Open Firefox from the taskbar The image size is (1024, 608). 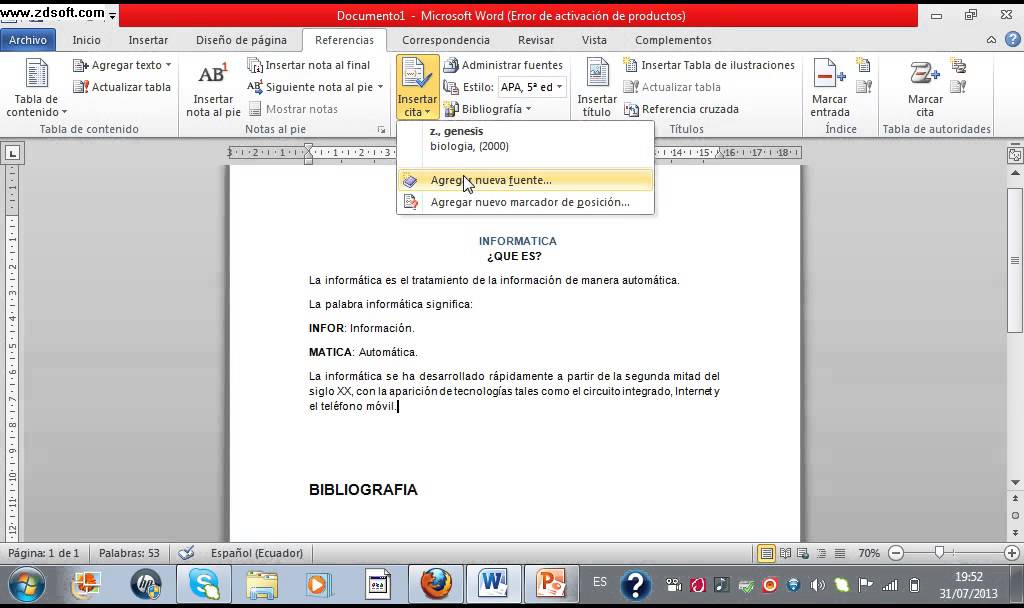436,584
